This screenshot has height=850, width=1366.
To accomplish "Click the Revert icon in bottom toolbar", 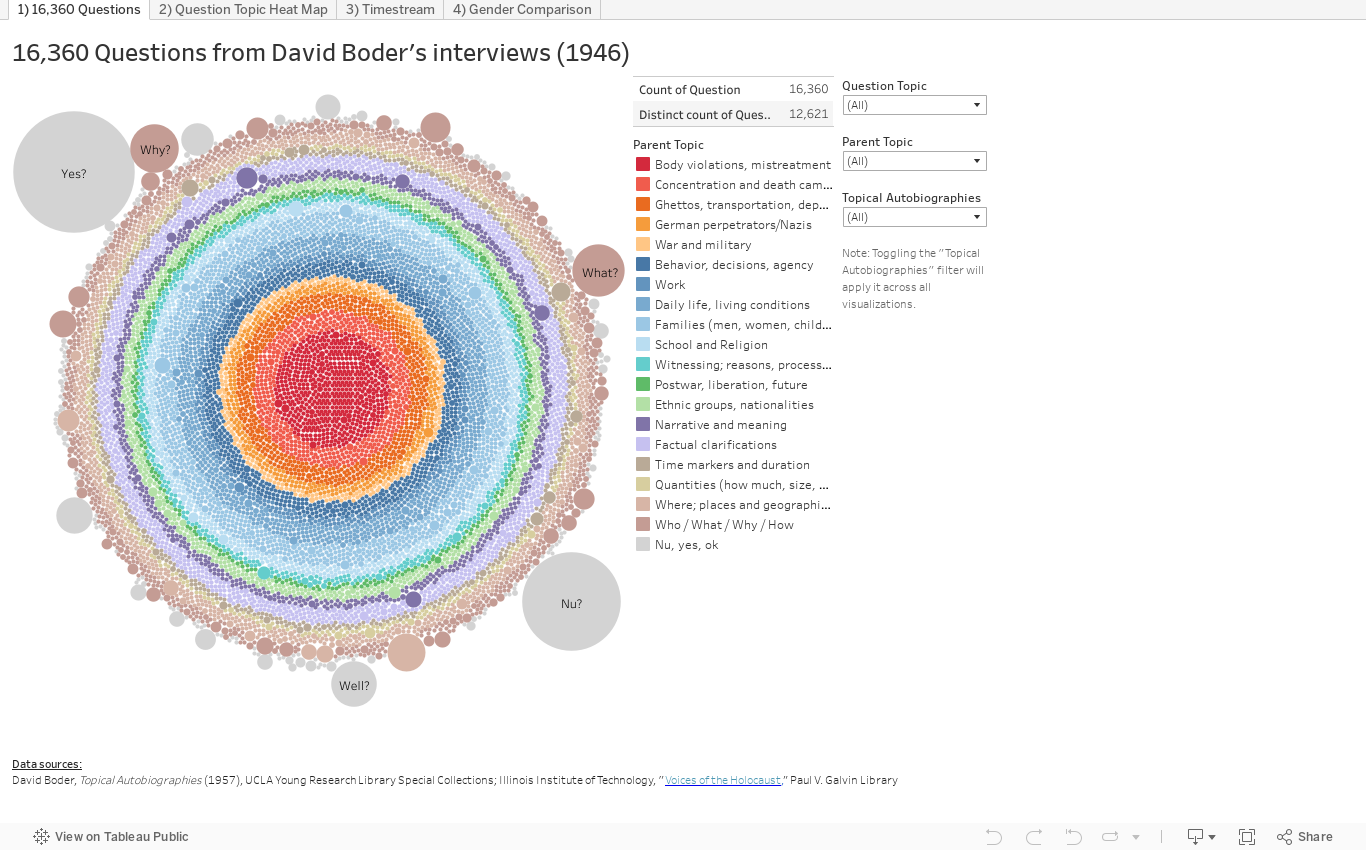I will point(1073,836).
